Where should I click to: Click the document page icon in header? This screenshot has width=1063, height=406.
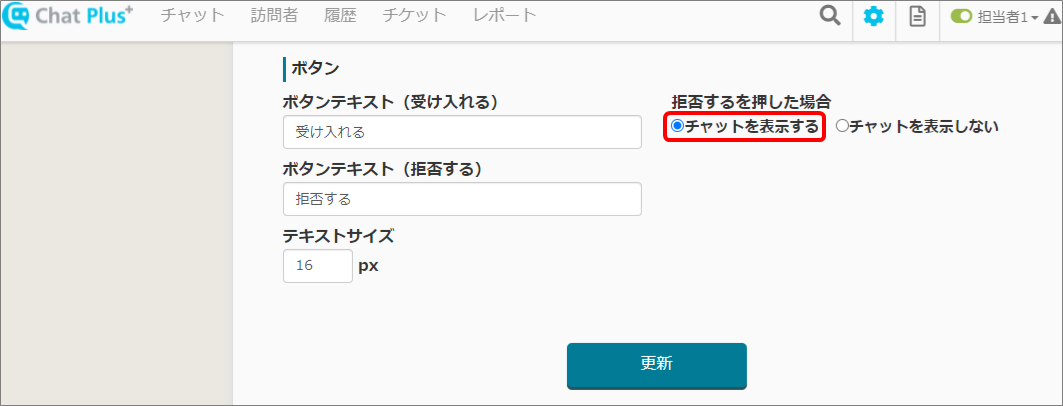coord(917,17)
